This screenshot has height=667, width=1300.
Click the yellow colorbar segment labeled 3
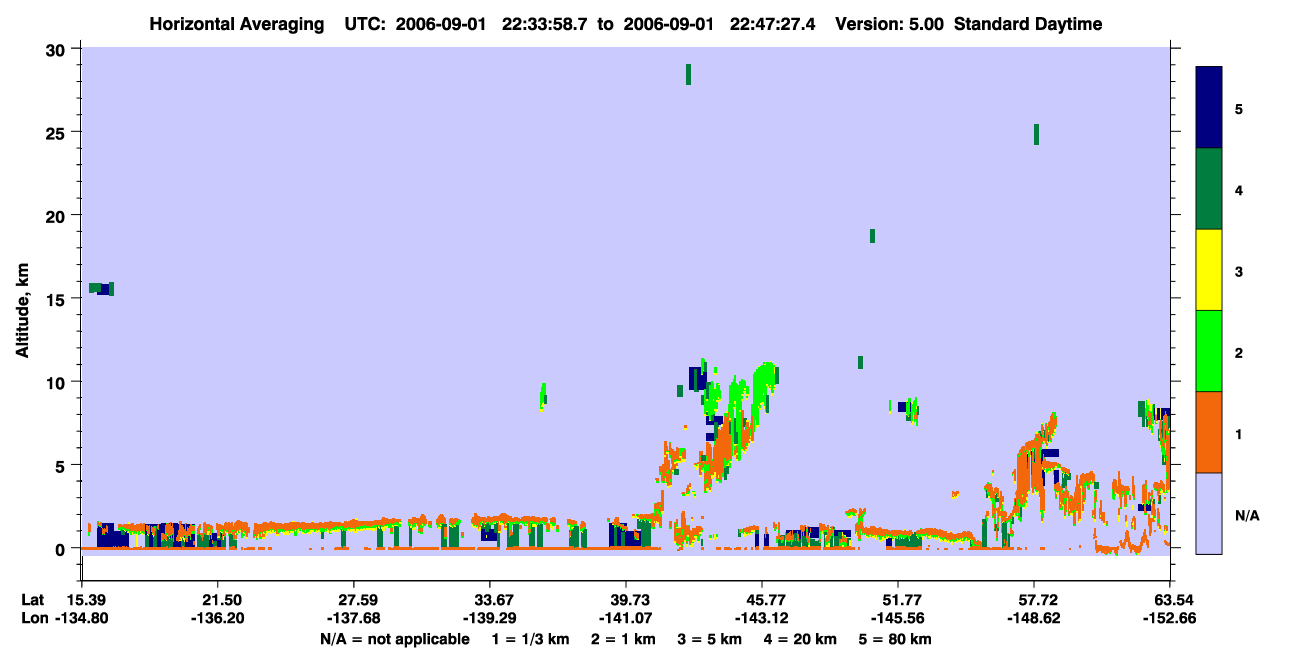click(x=1209, y=270)
